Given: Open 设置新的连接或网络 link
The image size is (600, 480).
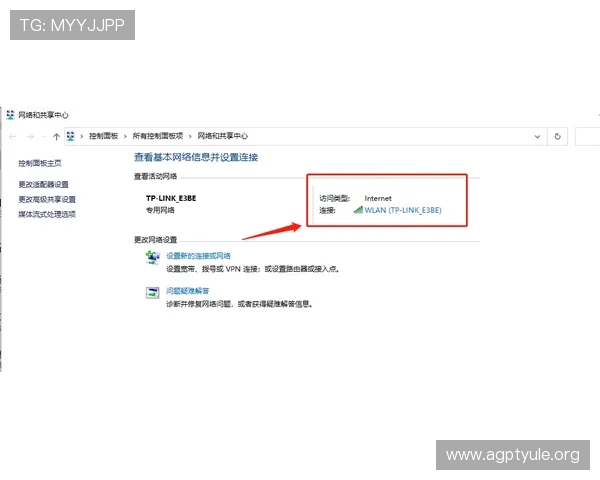Looking at the screenshot, I should 198,256.
